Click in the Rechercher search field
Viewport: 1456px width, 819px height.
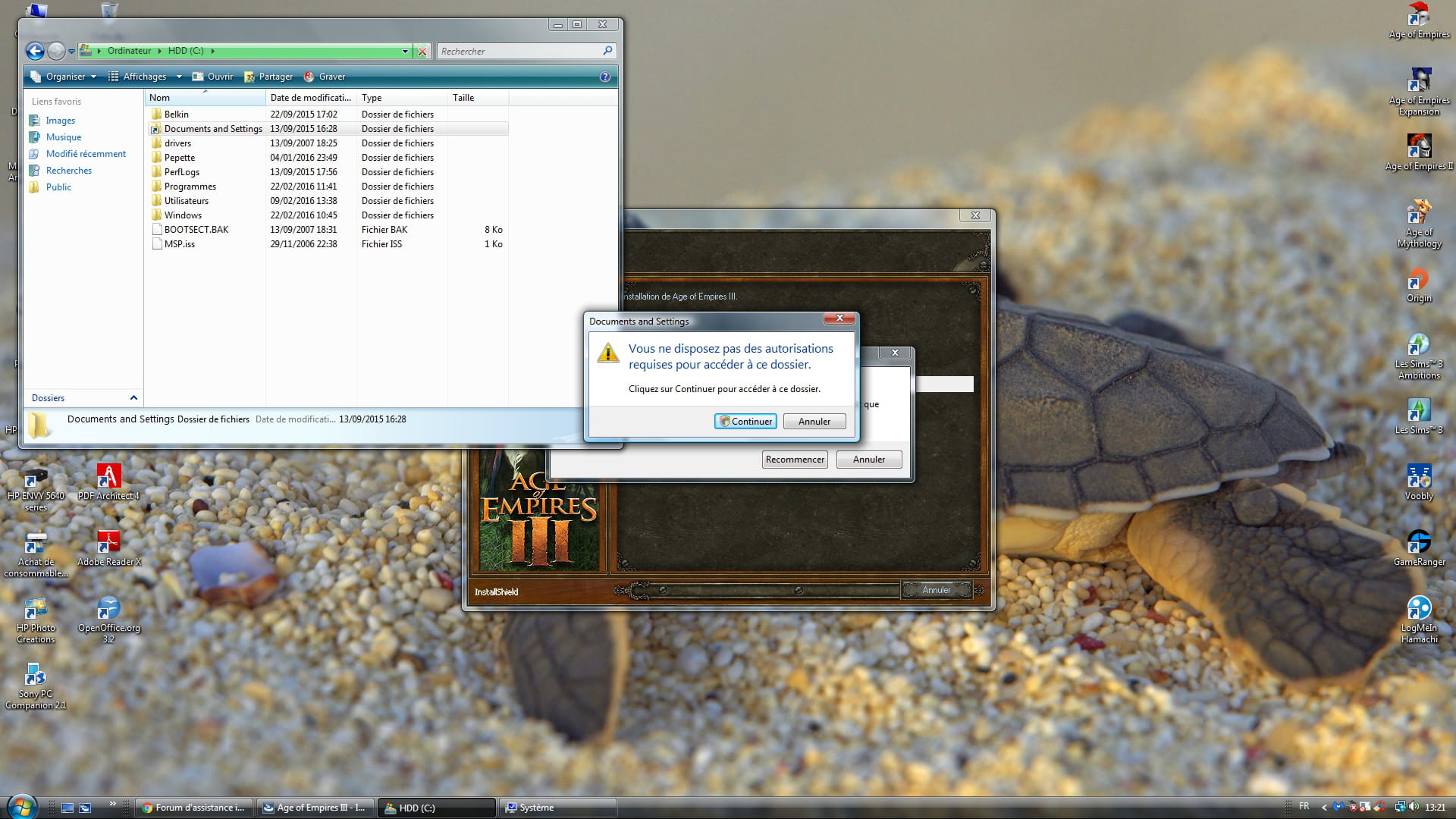[519, 51]
